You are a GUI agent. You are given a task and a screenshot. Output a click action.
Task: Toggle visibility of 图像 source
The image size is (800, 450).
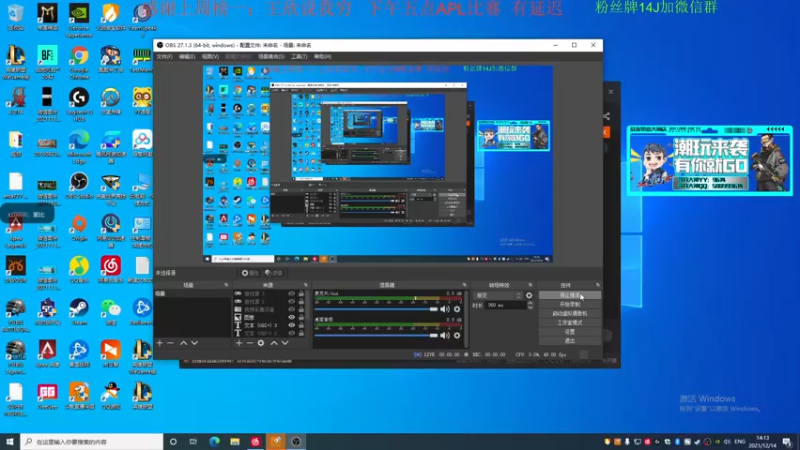(x=291, y=317)
